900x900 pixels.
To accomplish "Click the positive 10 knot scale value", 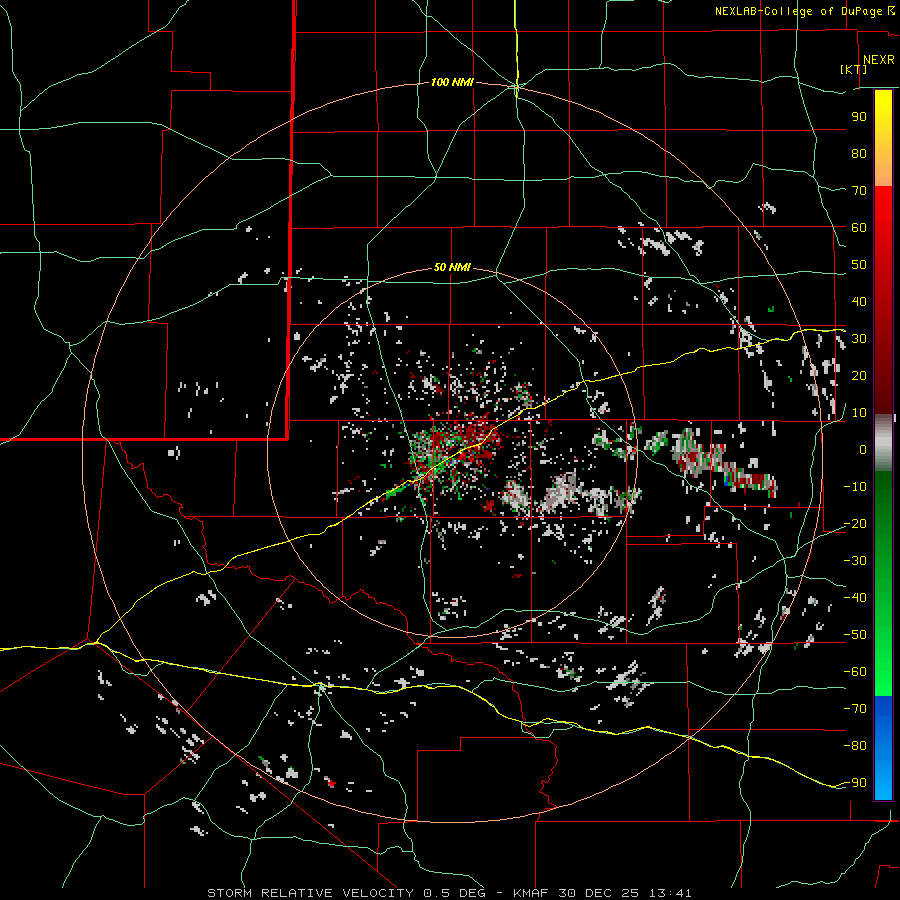I will pyautogui.click(x=859, y=413).
